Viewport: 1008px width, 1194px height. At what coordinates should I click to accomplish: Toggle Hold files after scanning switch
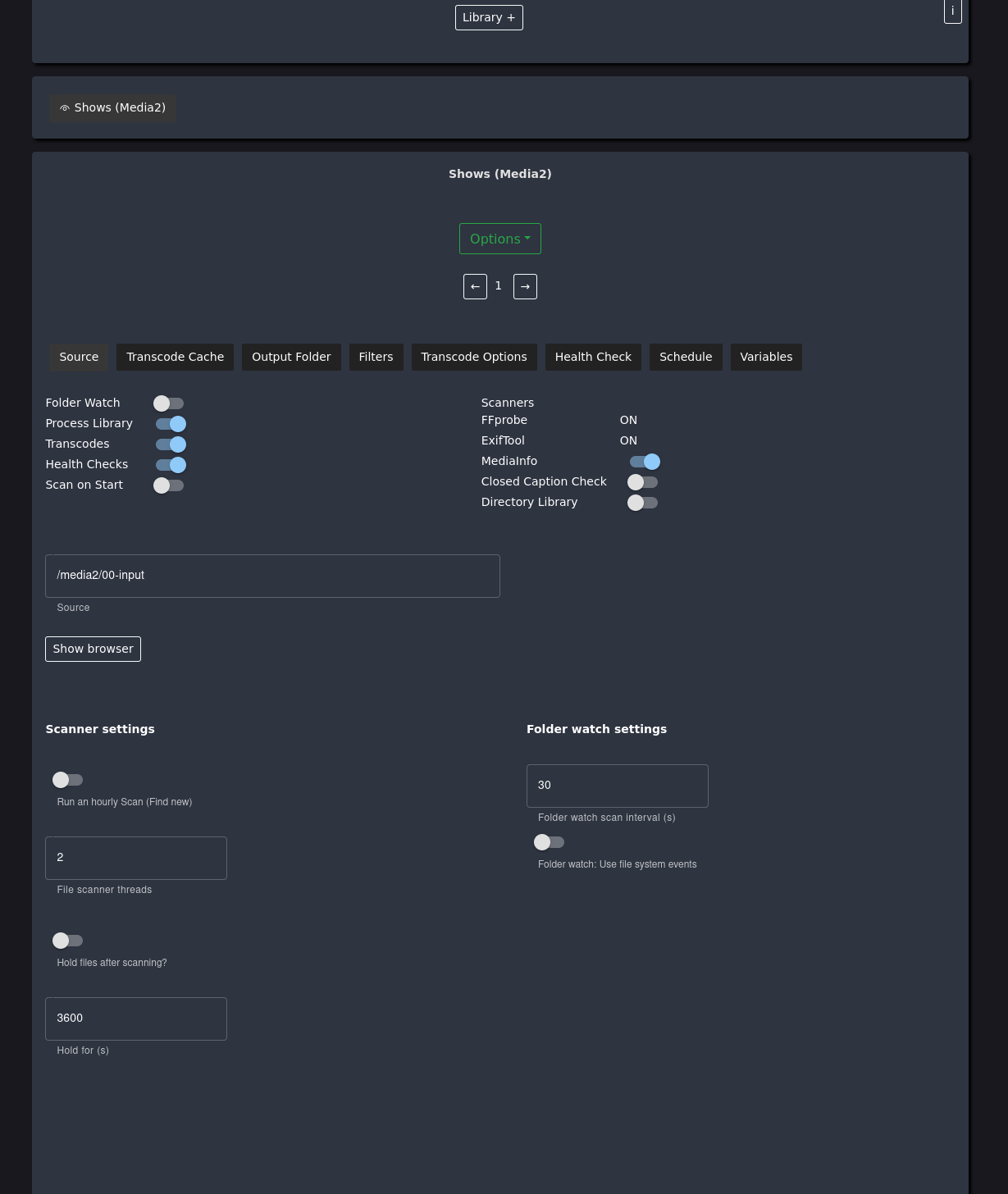coord(68,941)
